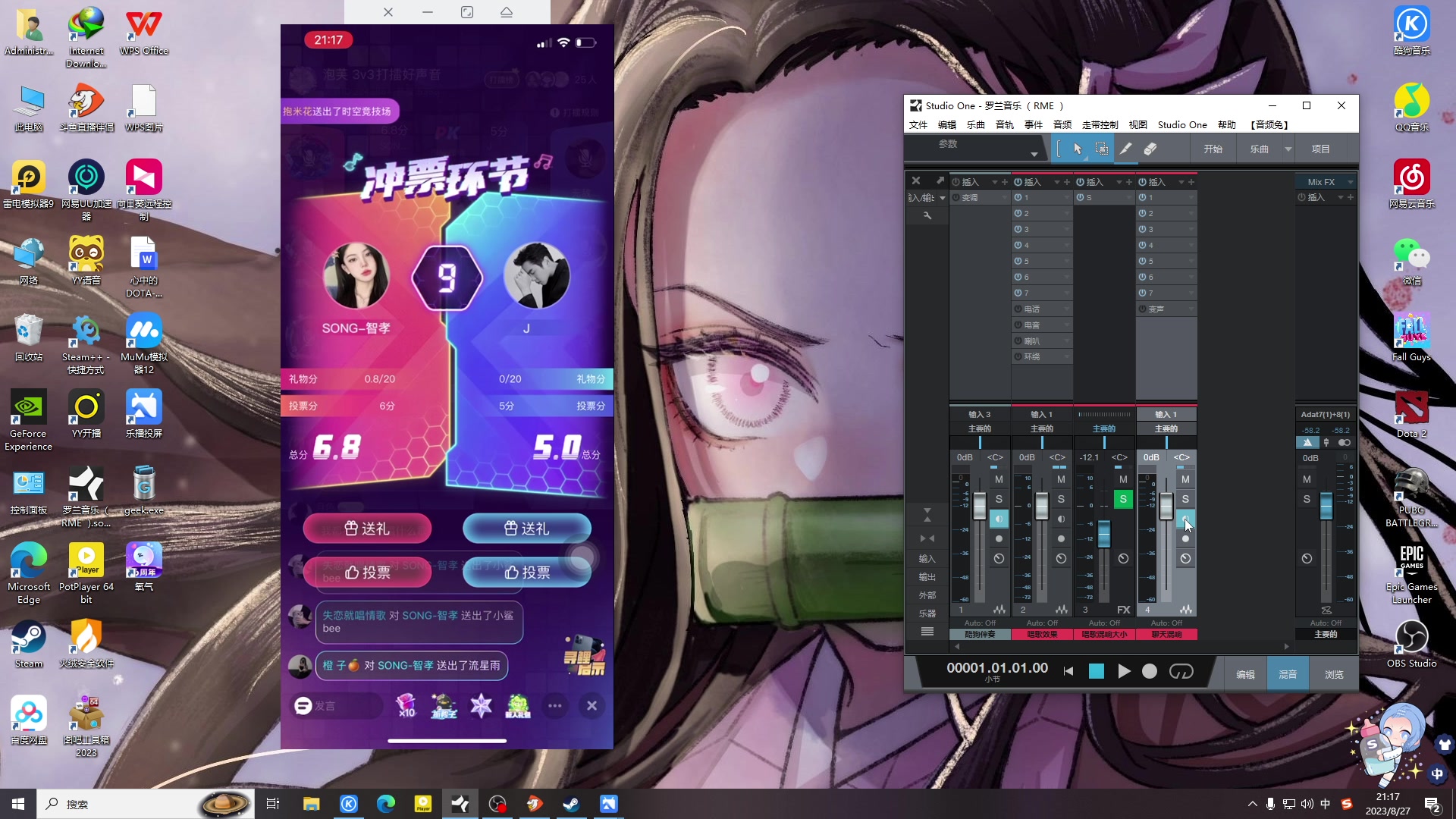This screenshot has height=819, width=1456.
Task: Open the 走带控制 menu
Action: click(x=1100, y=125)
